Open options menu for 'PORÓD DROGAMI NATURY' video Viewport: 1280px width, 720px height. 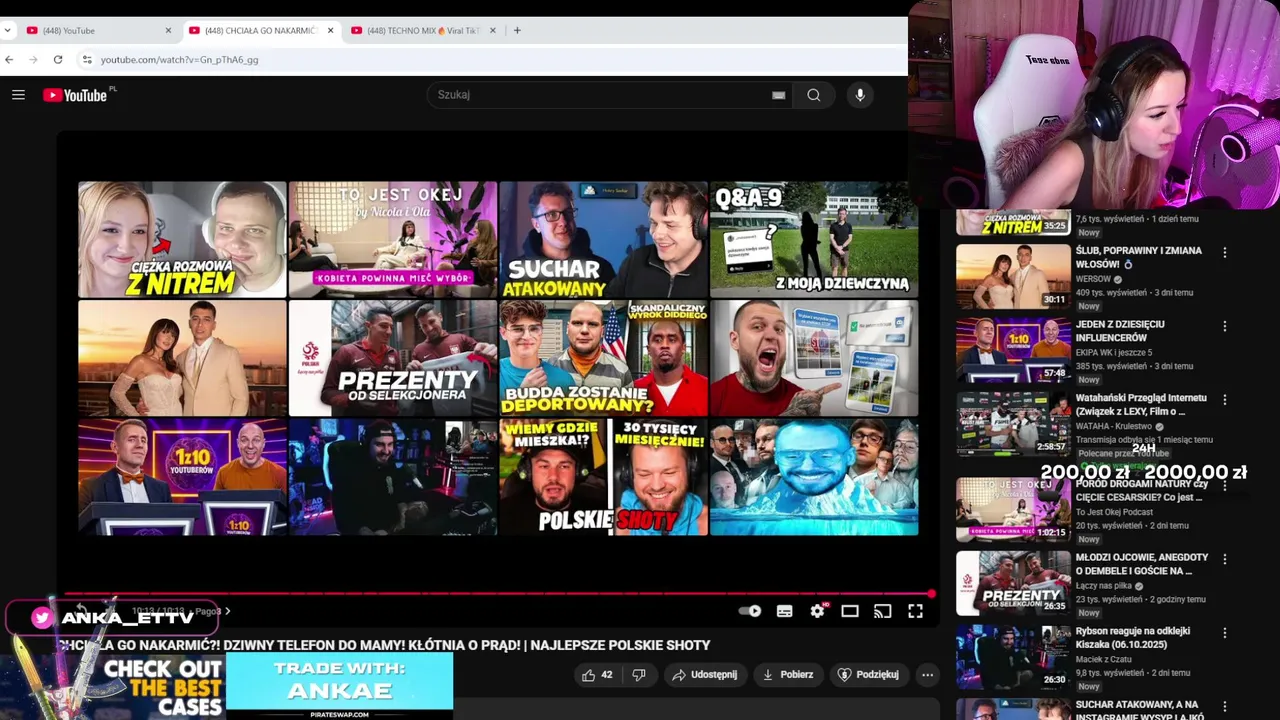(1225, 486)
